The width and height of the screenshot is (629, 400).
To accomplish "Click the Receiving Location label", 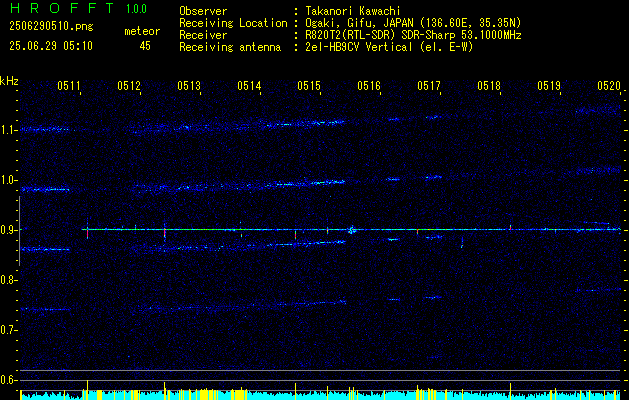I will pyautogui.click(x=233, y=23).
